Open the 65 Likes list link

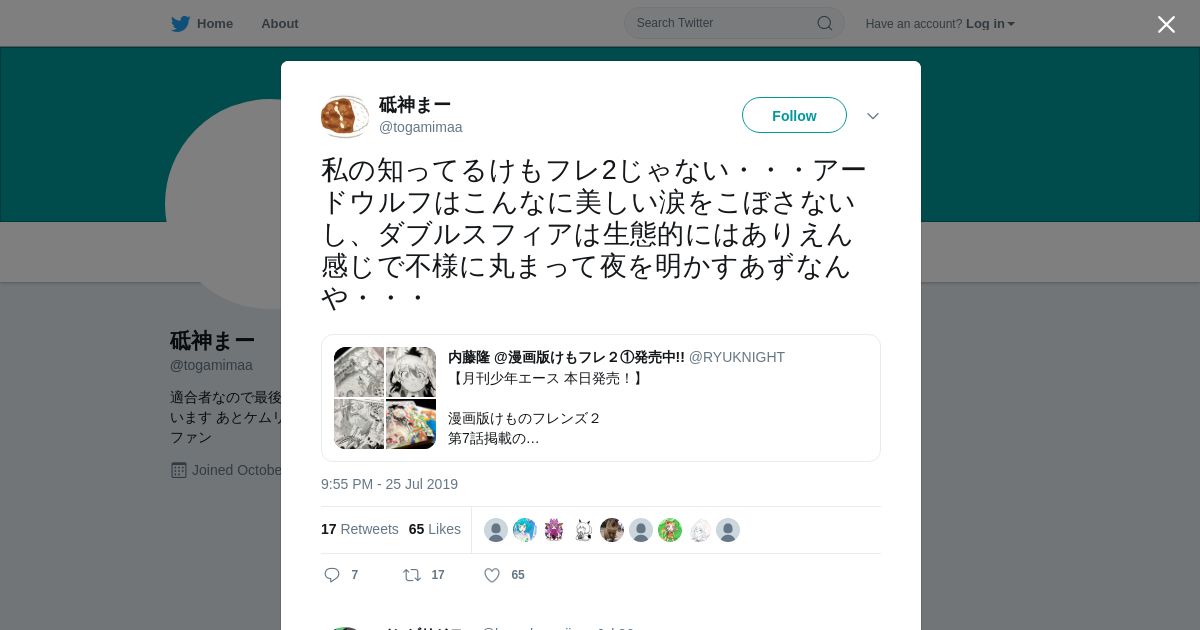[x=435, y=529]
